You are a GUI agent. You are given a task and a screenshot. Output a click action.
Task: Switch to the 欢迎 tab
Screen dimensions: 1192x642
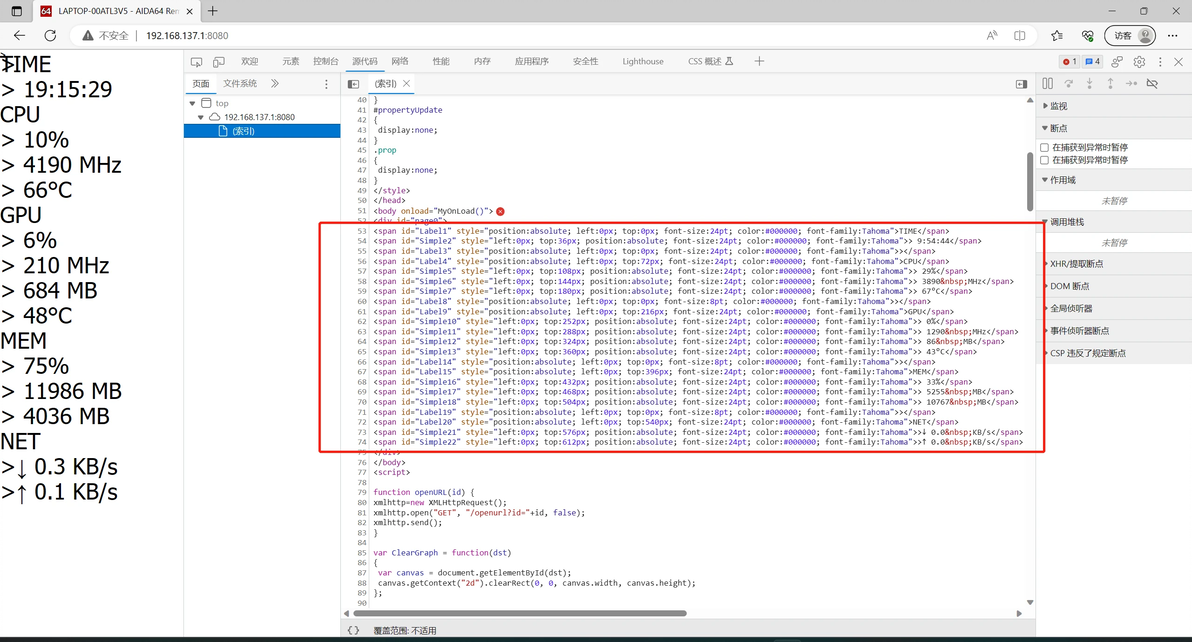pyautogui.click(x=249, y=62)
